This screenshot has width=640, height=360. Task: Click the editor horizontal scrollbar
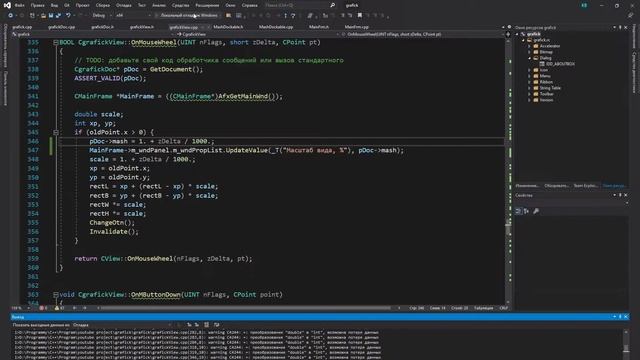click(x=246, y=308)
